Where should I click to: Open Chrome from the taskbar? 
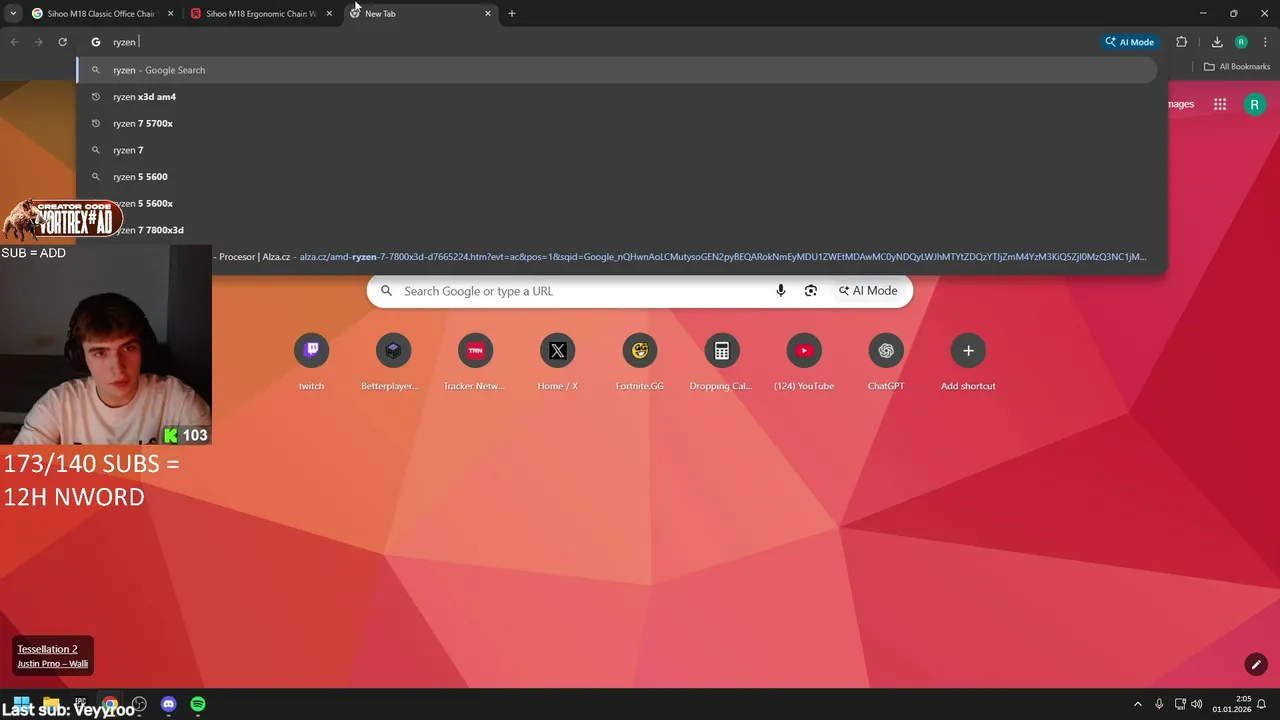coord(110,704)
